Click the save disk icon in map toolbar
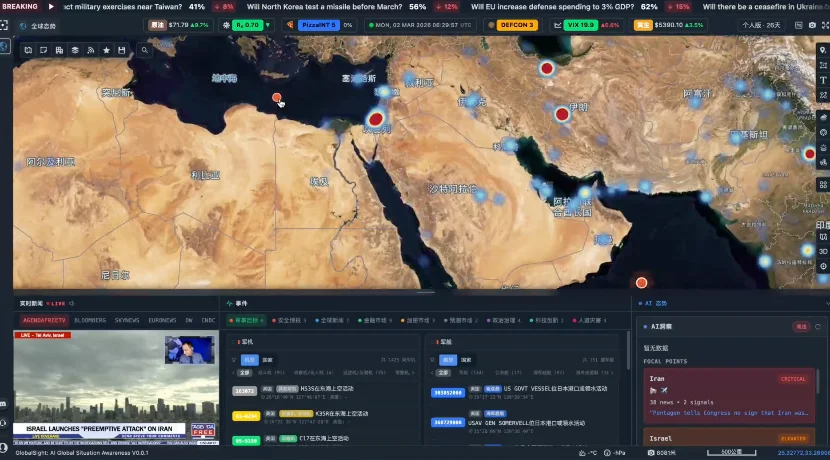830x460 pixels. click(121, 49)
